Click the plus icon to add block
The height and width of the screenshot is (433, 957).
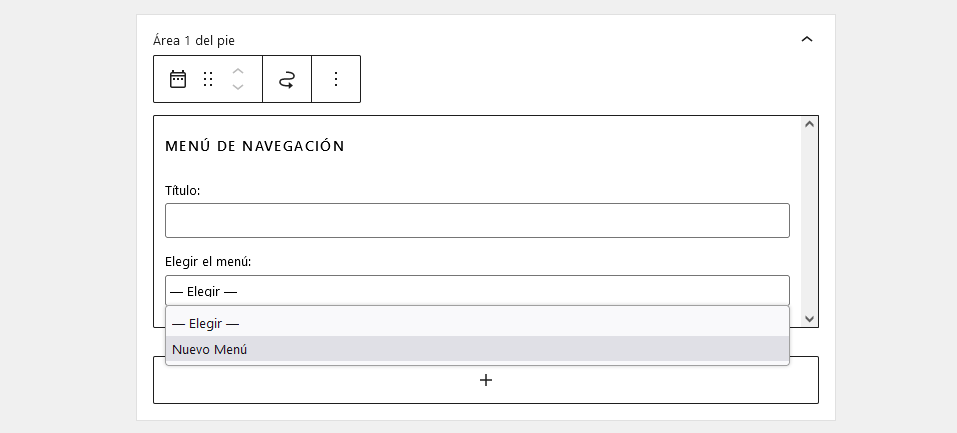[x=486, y=380]
